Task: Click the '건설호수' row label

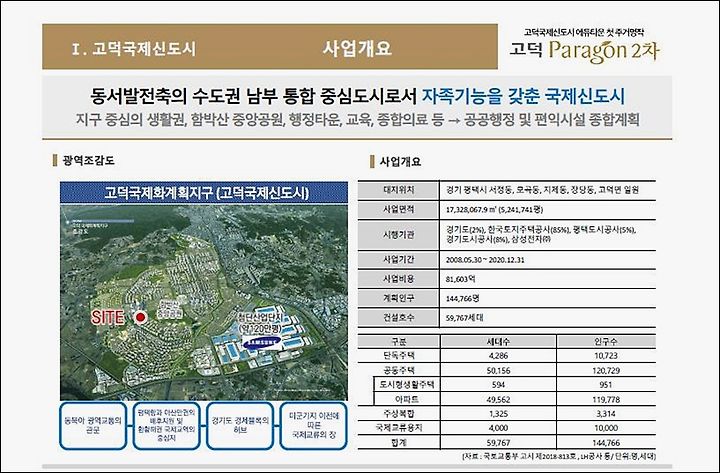Action: point(398,317)
